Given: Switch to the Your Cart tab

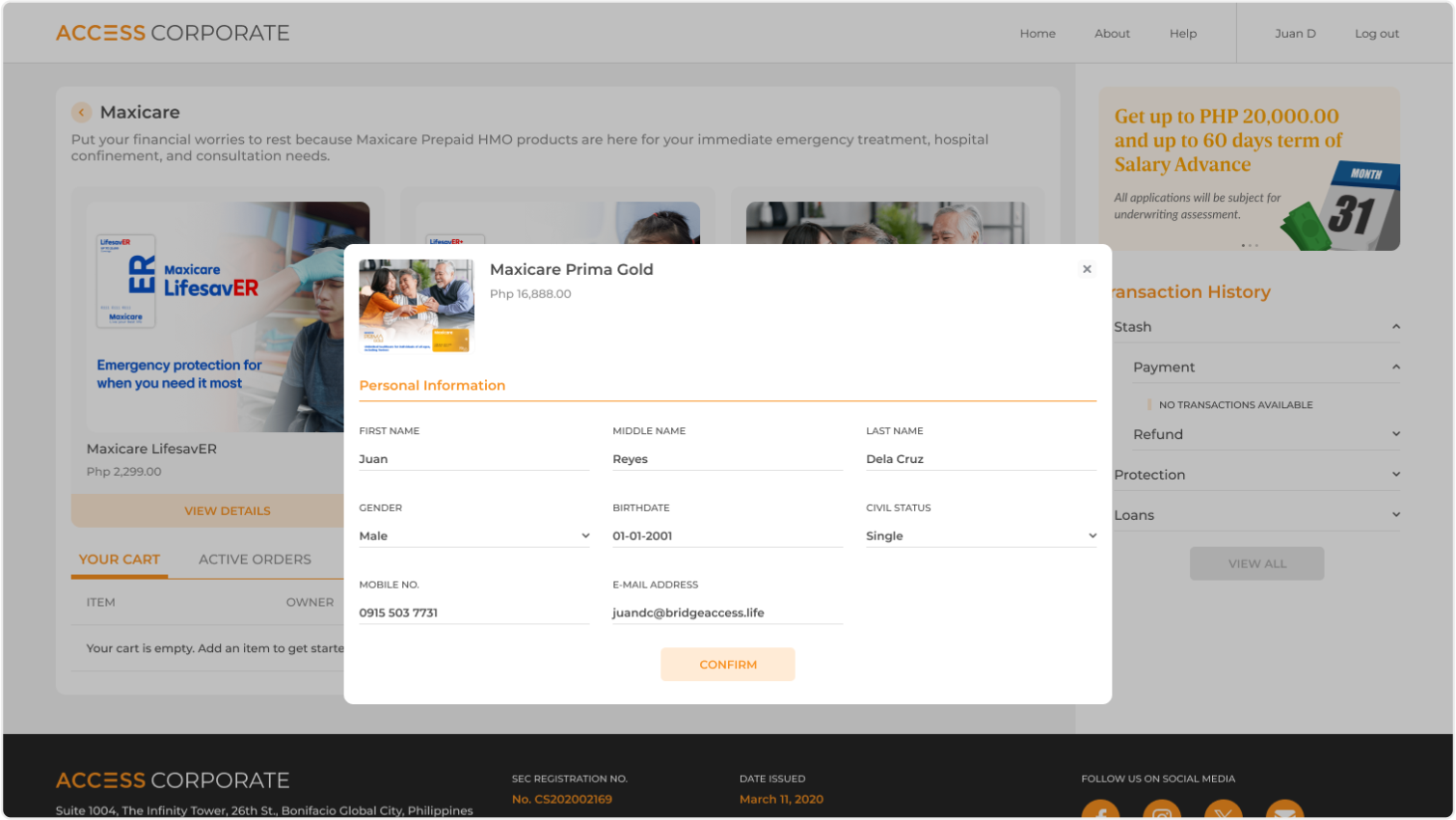Looking at the screenshot, I should (x=120, y=560).
